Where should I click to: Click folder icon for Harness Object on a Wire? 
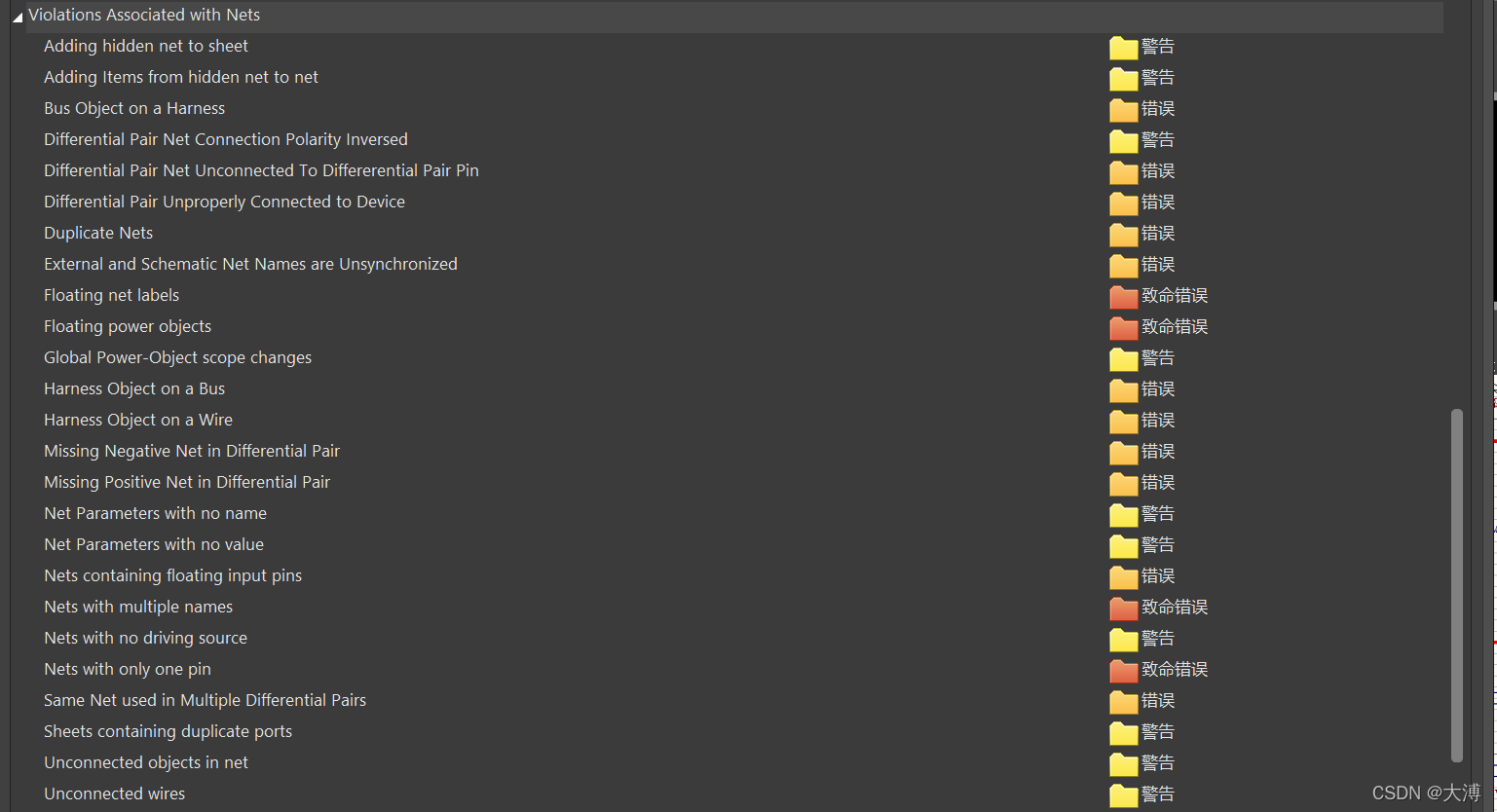[x=1123, y=421]
